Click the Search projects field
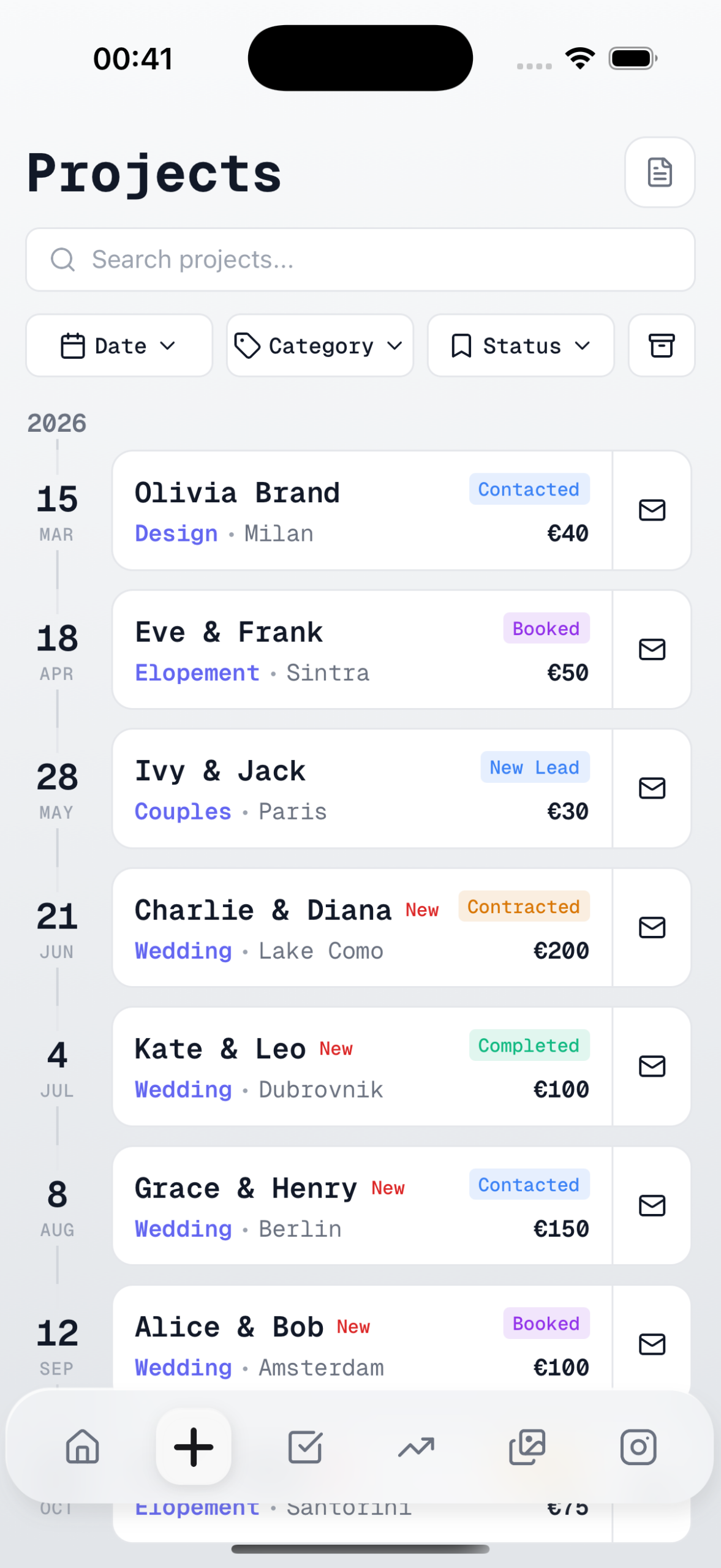Screen dimensions: 721x1568 click(360, 260)
